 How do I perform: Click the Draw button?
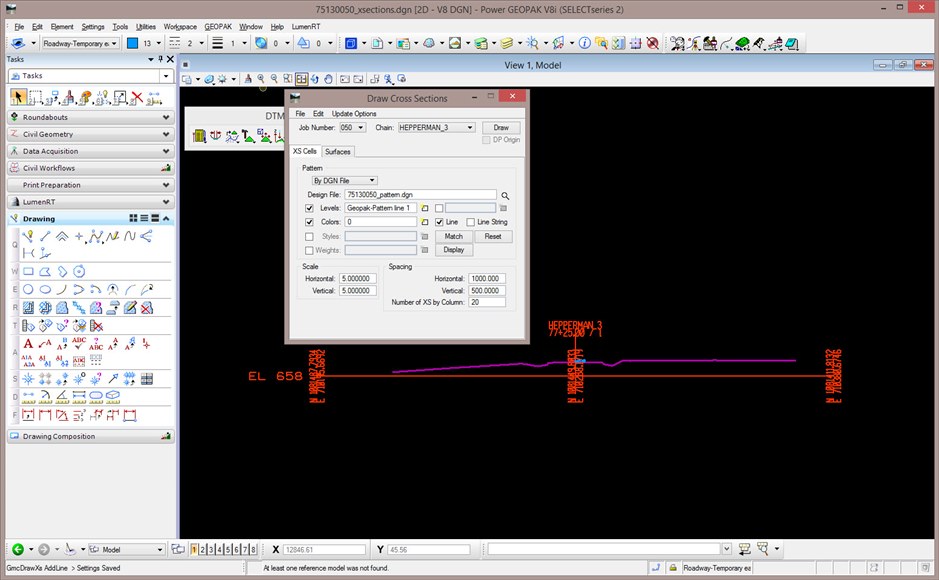[x=501, y=128]
